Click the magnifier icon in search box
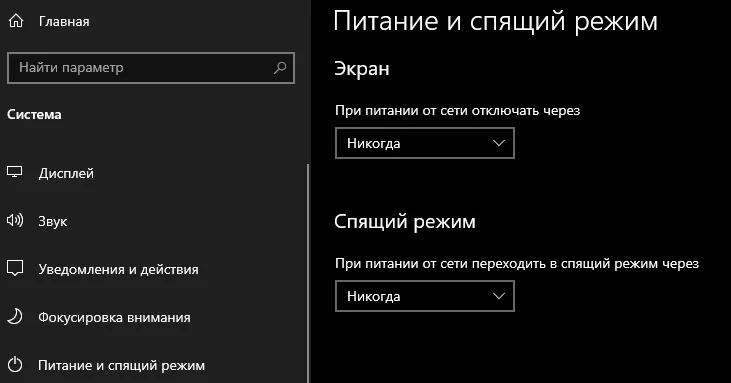731x383 pixels. pos(280,68)
